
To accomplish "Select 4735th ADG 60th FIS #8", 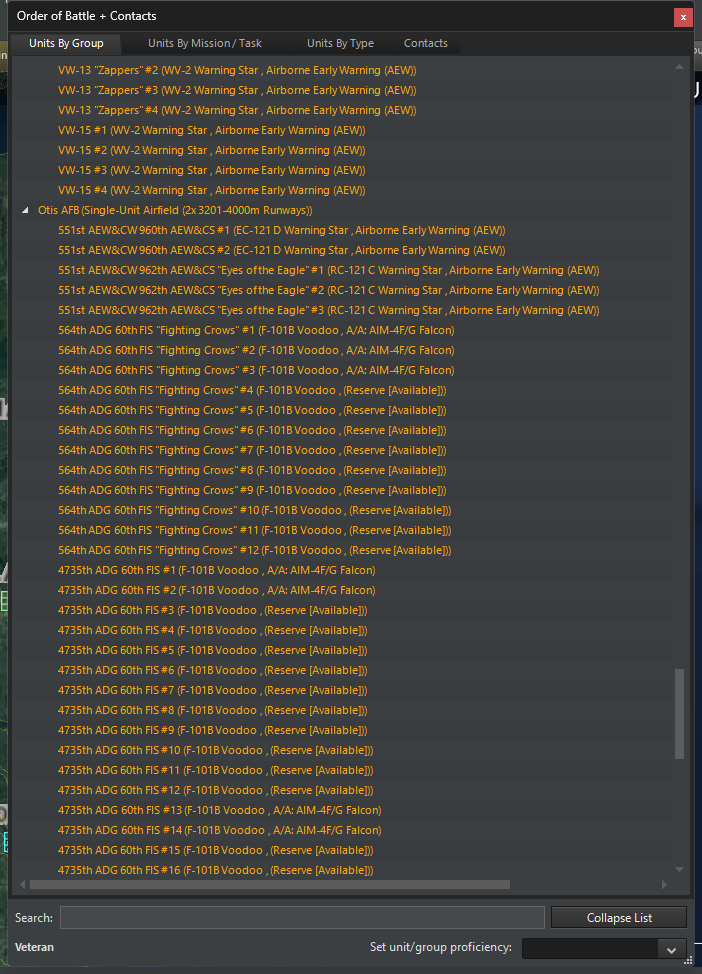I will click(x=213, y=710).
